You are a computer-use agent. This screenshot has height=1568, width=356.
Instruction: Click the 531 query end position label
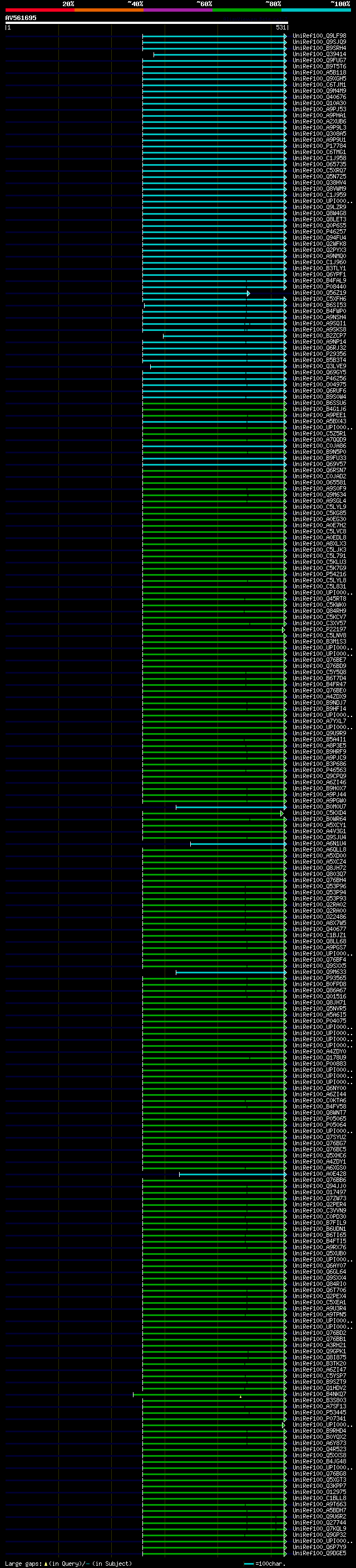pos(280,27)
